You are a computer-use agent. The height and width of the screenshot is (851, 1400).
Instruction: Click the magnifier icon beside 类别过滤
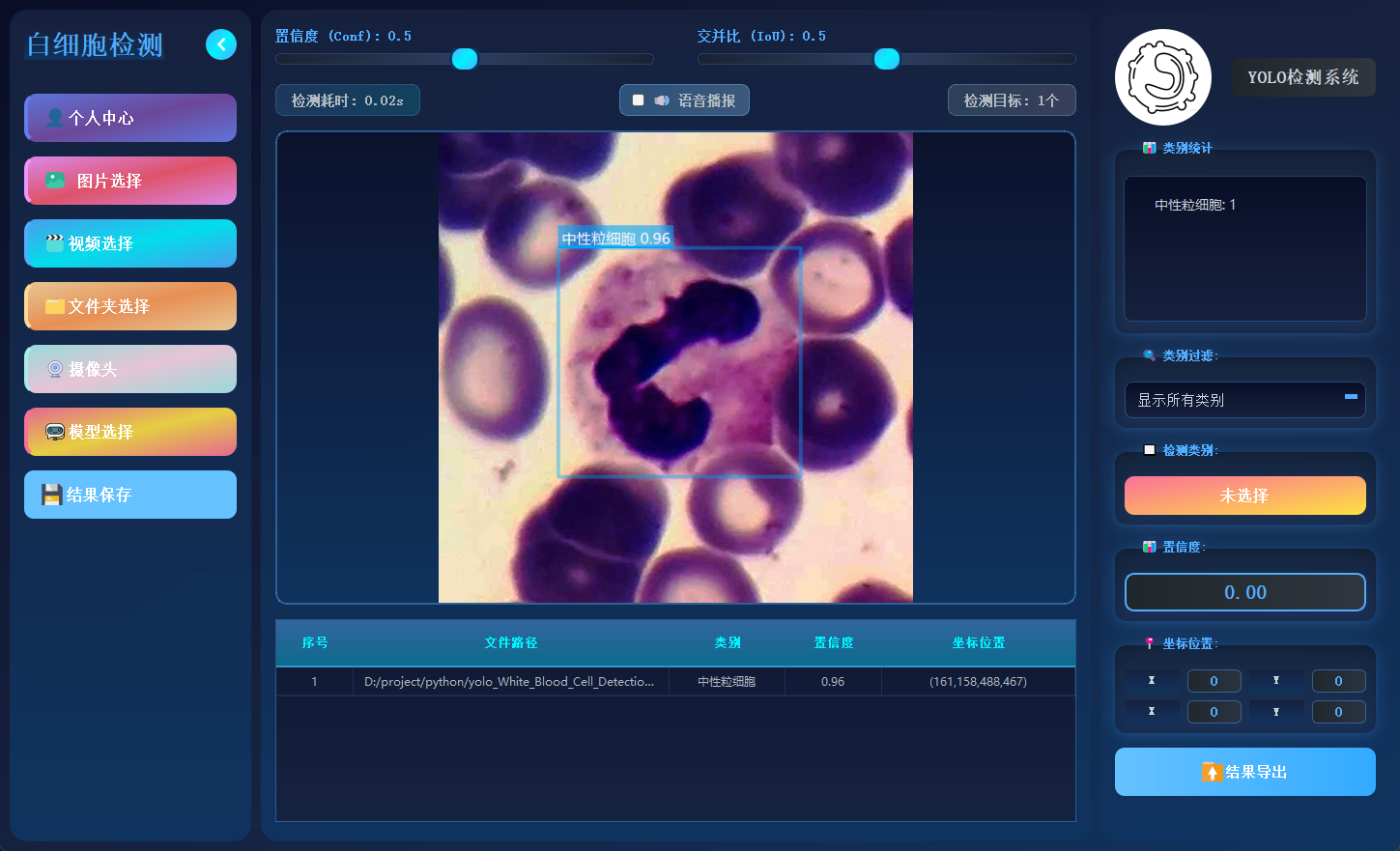pos(1149,355)
